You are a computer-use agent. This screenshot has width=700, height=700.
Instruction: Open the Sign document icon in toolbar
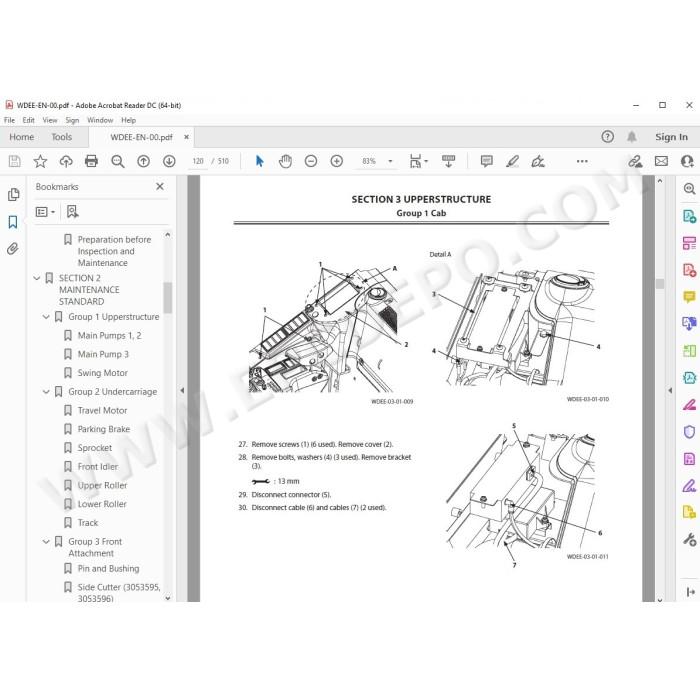[538, 161]
